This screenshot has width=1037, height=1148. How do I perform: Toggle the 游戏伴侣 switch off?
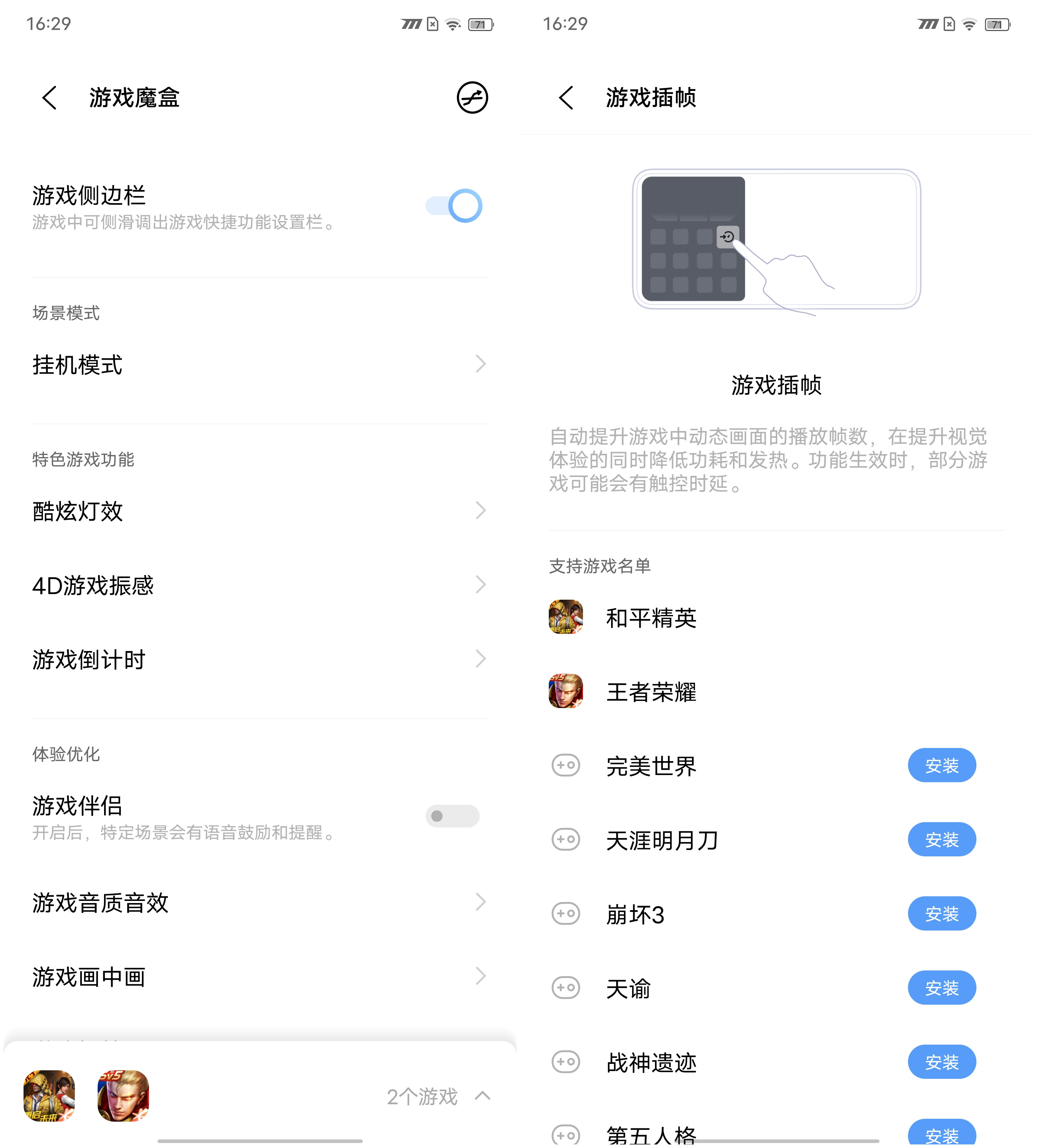[x=449, y=816]
